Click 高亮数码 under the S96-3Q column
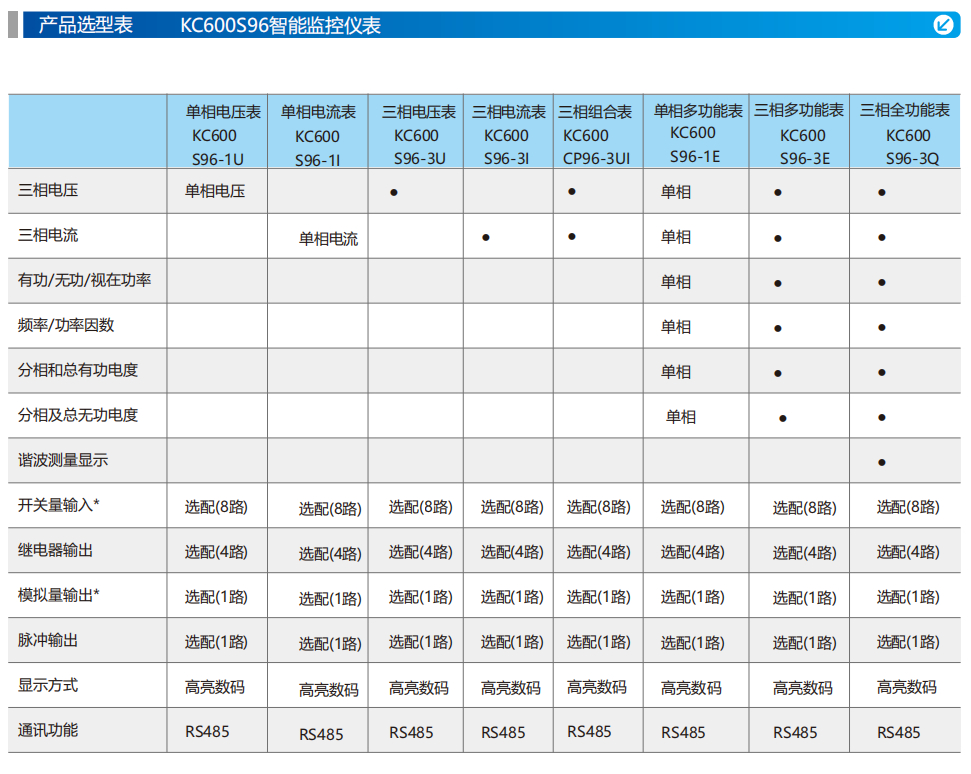The height and width of the screenshot is (774, 971). tap(907, 687)
